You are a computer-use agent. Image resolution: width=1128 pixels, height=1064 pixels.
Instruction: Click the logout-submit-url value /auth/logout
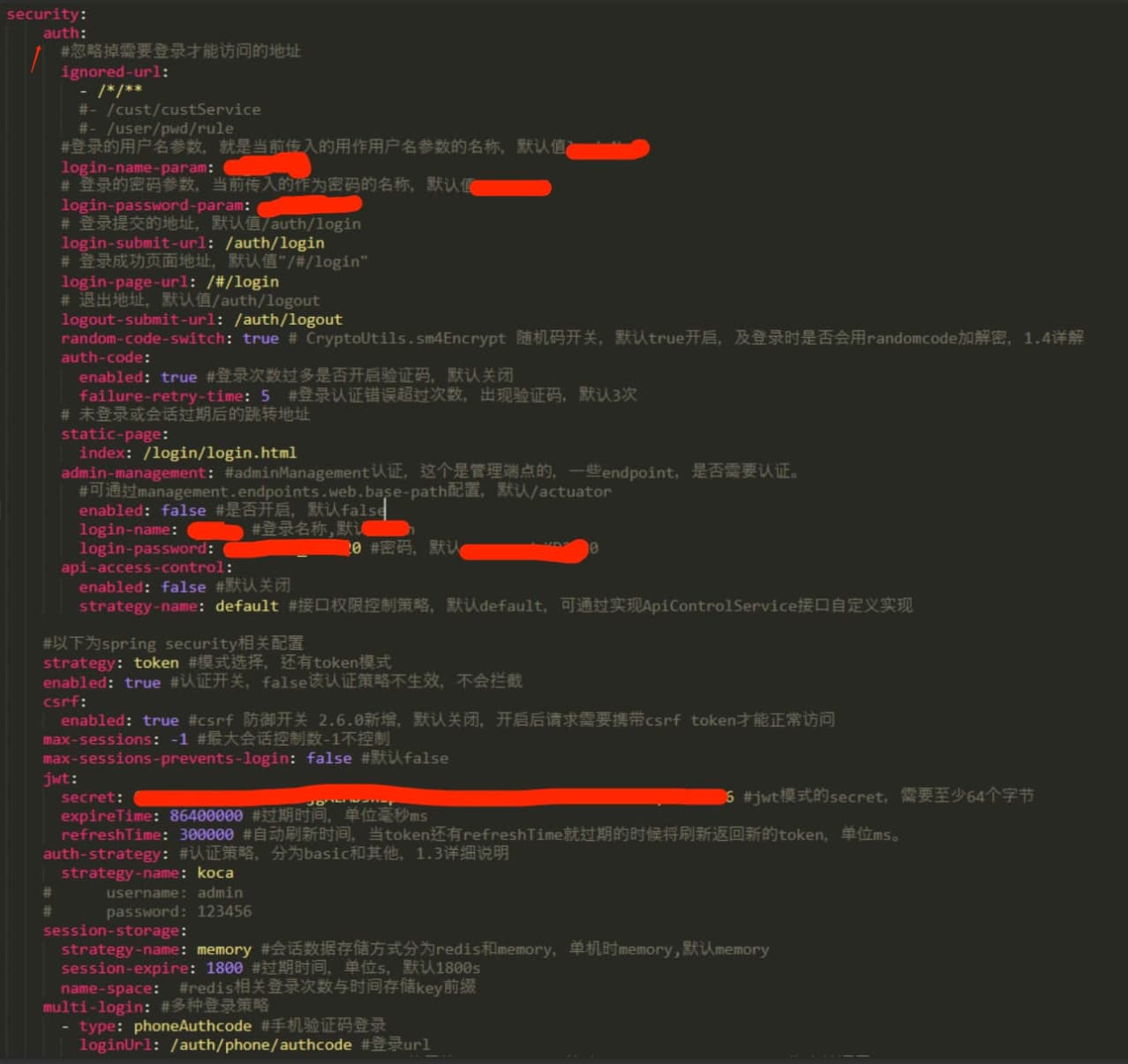(288, 319)
